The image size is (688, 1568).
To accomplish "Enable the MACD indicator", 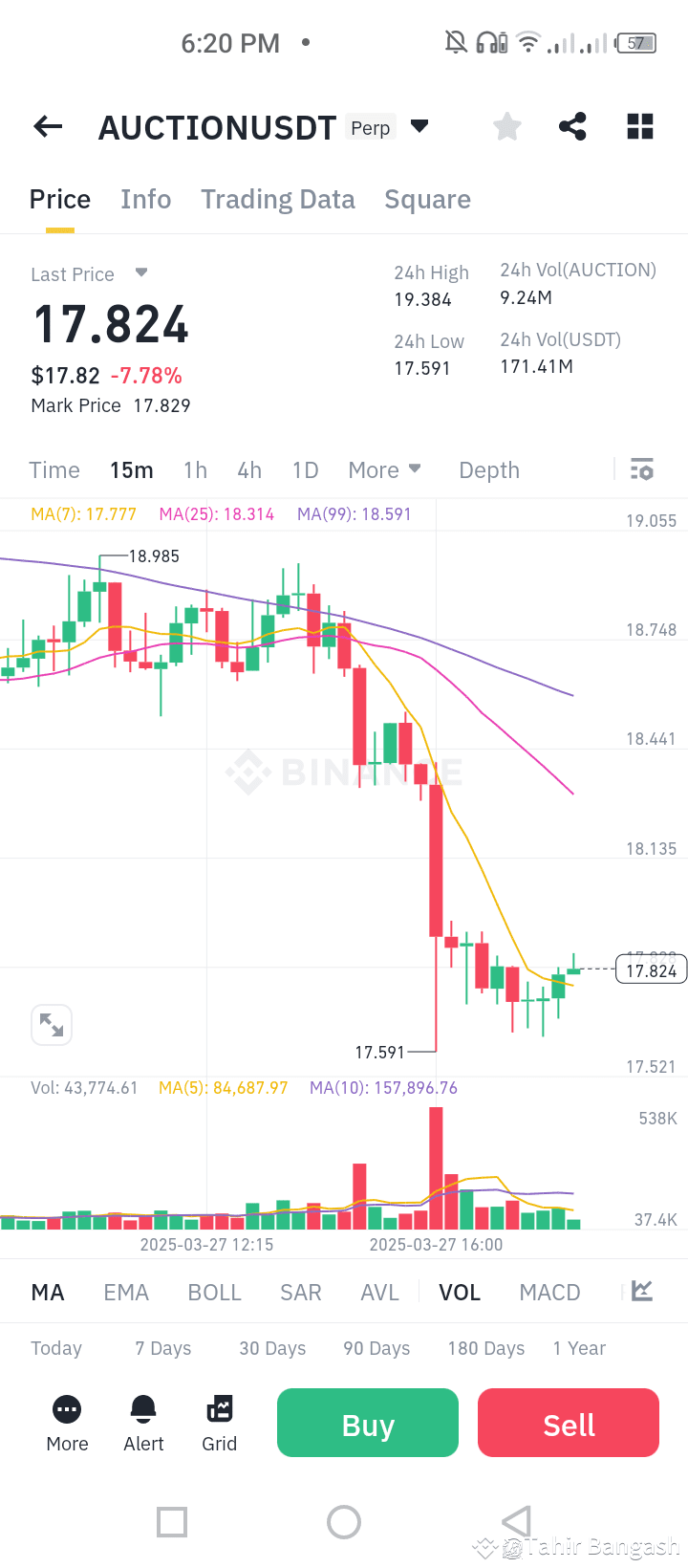I will (549, 1292).
